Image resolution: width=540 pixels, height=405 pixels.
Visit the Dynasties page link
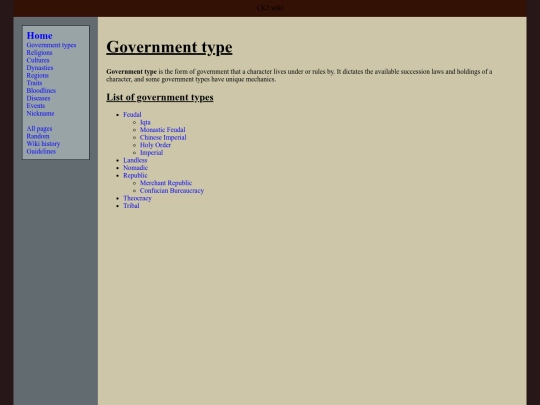[40, 68]
